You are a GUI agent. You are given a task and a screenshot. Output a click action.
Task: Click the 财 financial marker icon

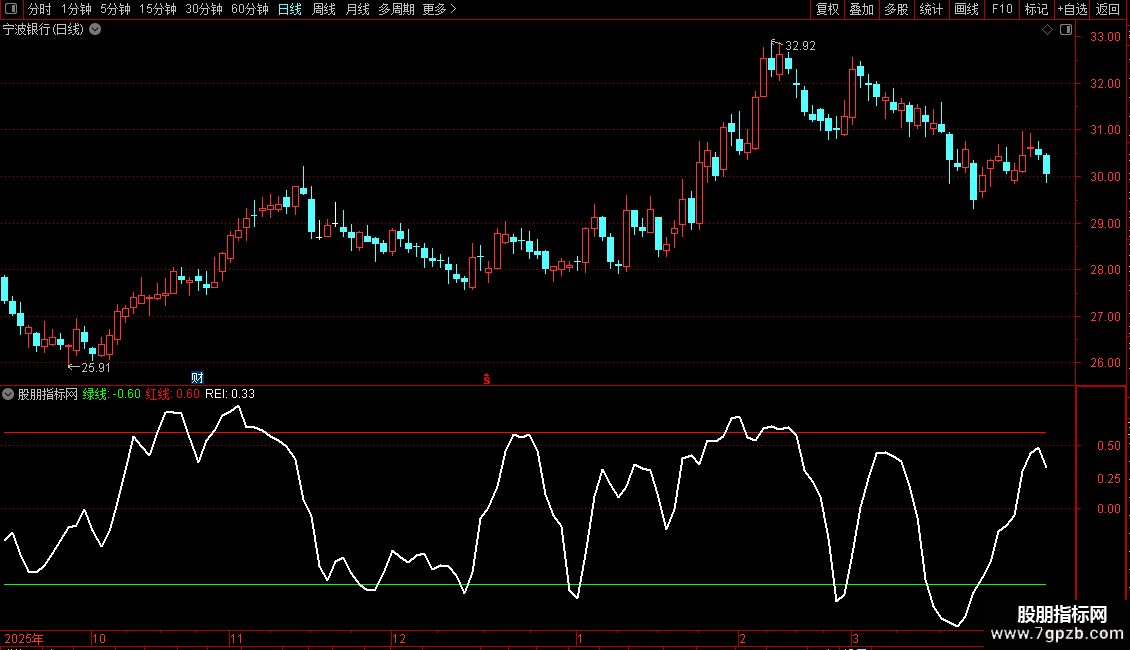pyautogui.click(x=197, y=378)
